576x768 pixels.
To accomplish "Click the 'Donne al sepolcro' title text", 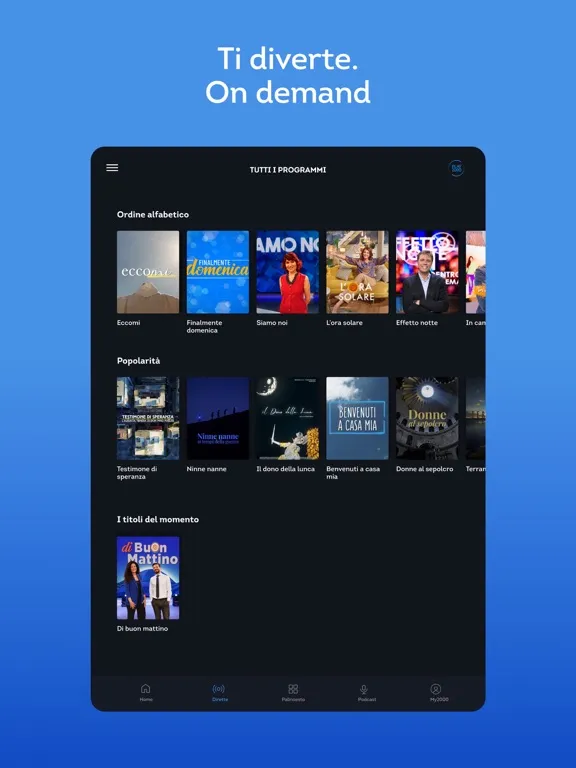I will click(425, 469).
